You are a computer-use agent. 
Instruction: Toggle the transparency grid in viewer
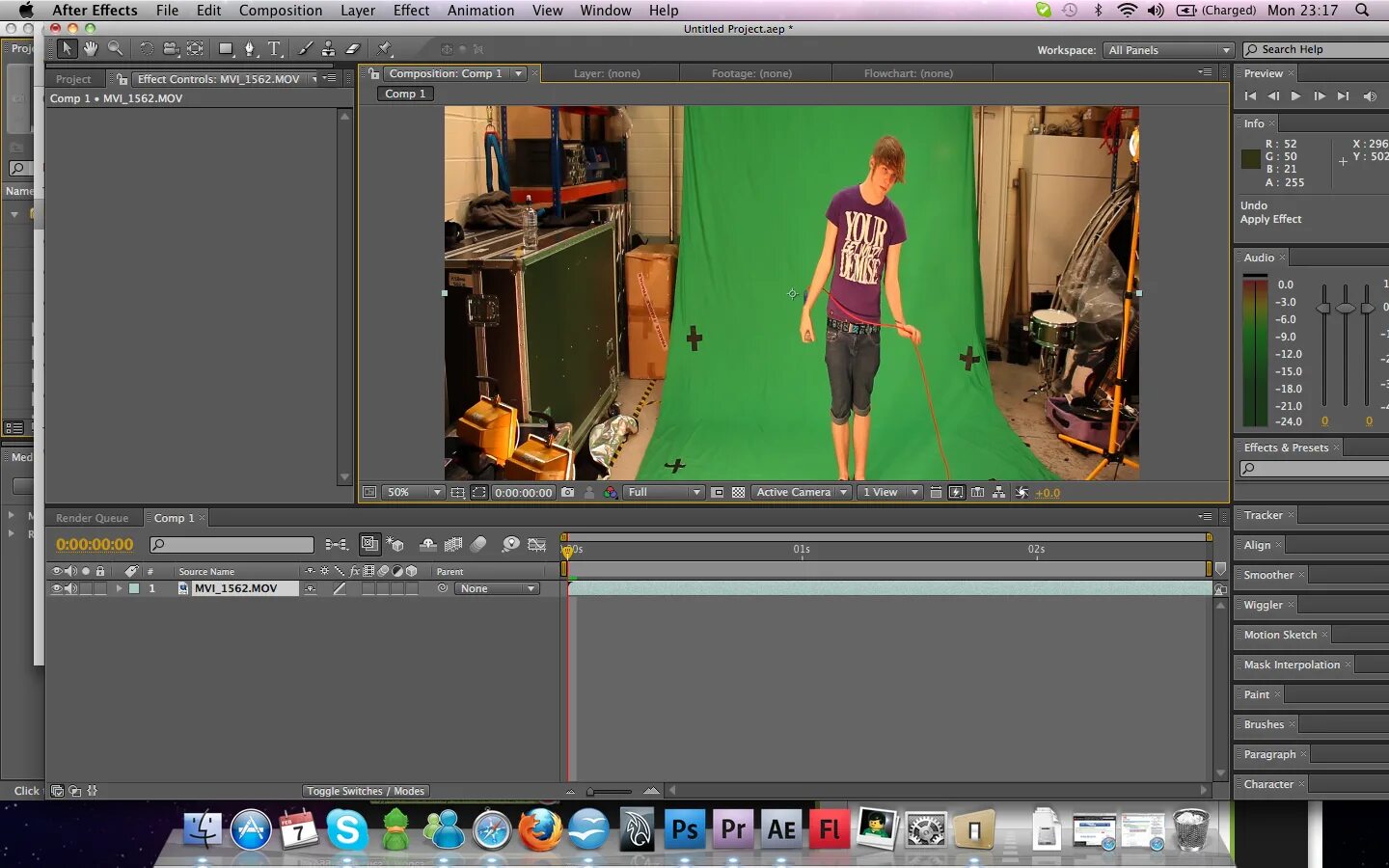coord(738,492)
